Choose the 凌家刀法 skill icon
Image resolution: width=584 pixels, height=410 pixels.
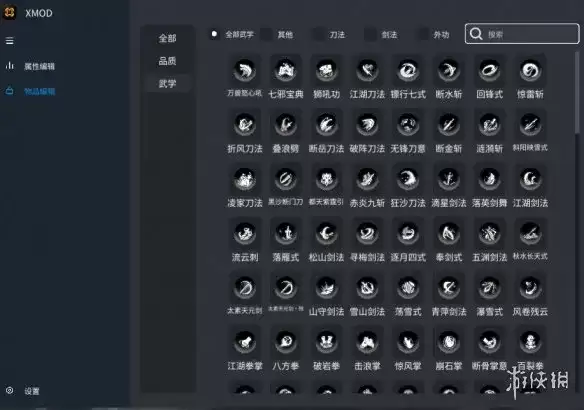coord(245,179)
